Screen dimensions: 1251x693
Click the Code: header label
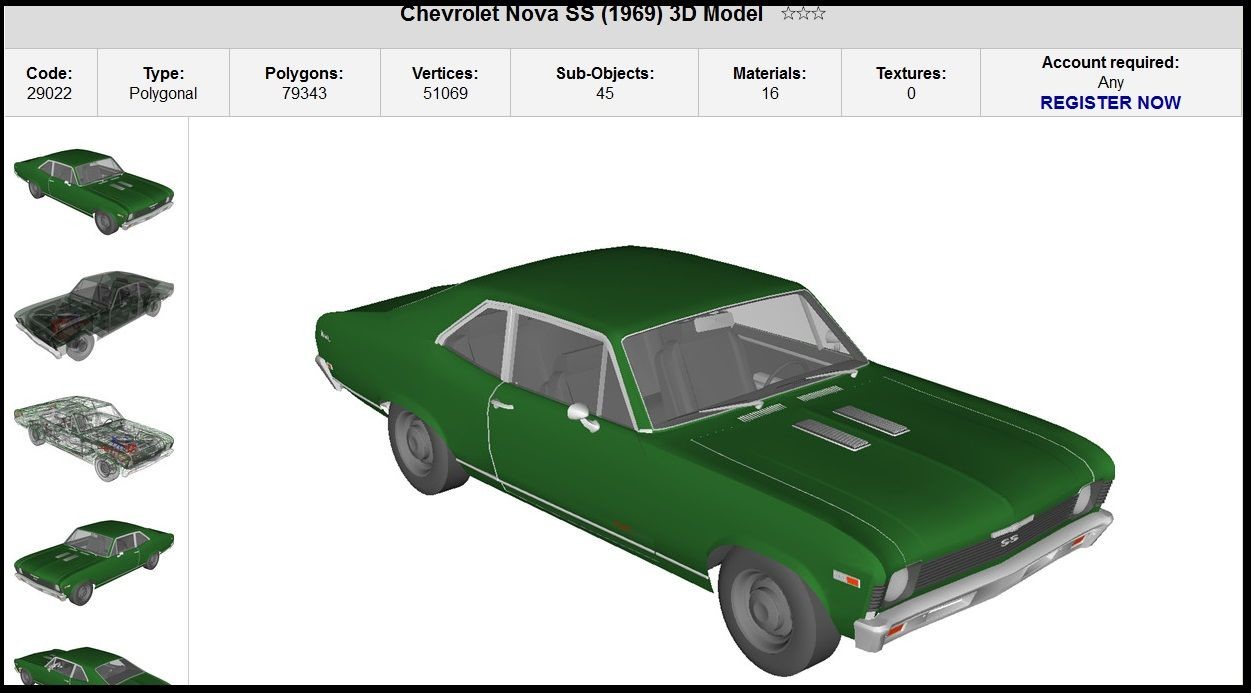pyautogui.click(x=49, y=73)
